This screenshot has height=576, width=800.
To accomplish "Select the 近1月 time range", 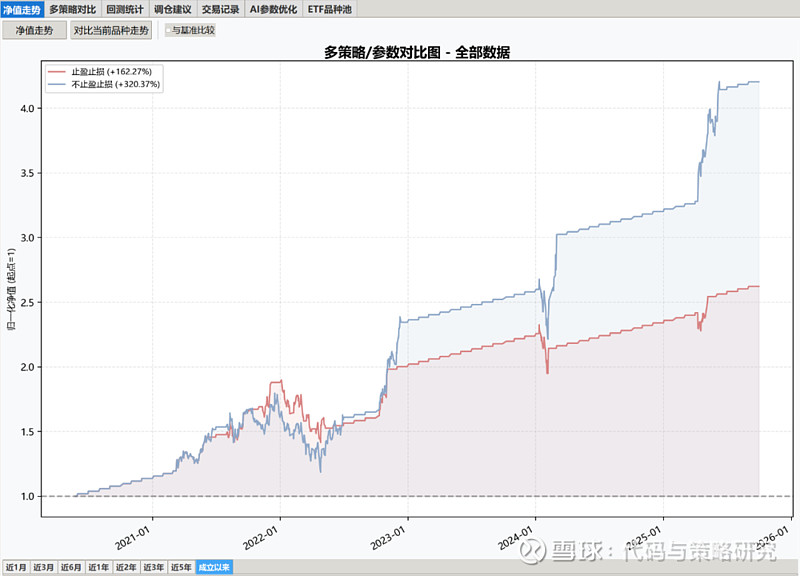I will coord(15,567).
